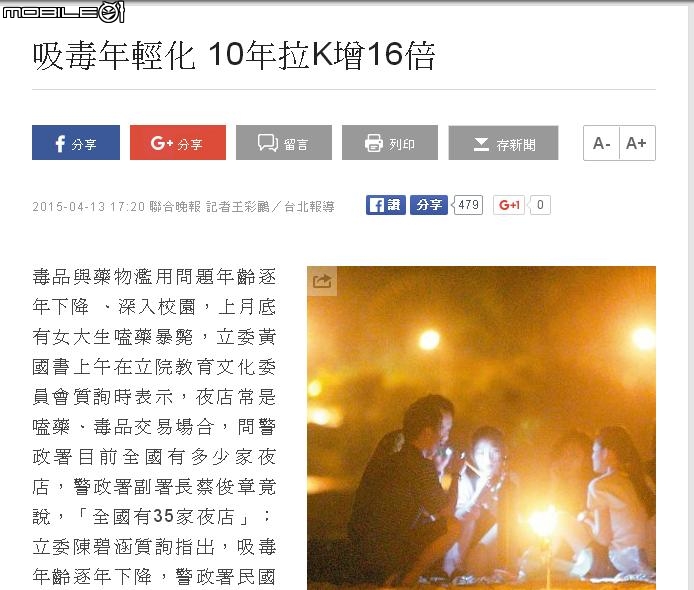
Task: Click the download arrow icon in 存新聞
Action: (481, 144)
